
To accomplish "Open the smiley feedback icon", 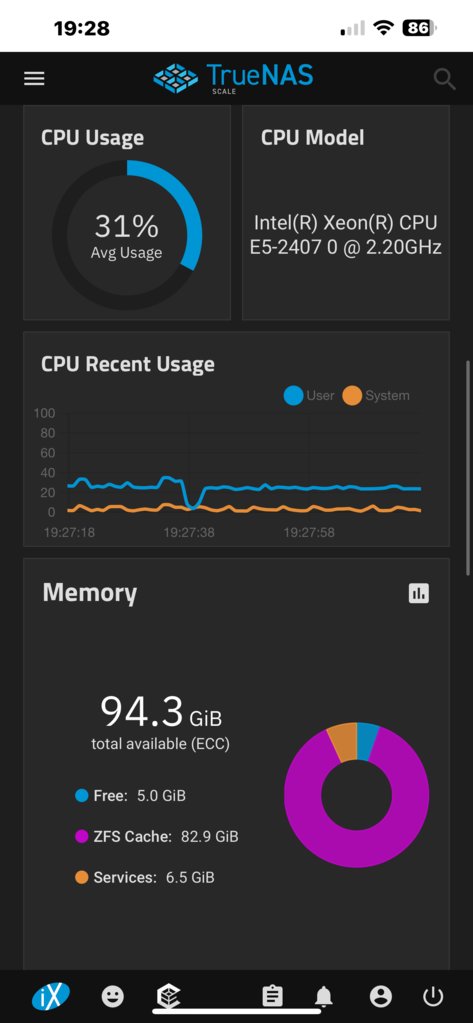I will 113,996.
